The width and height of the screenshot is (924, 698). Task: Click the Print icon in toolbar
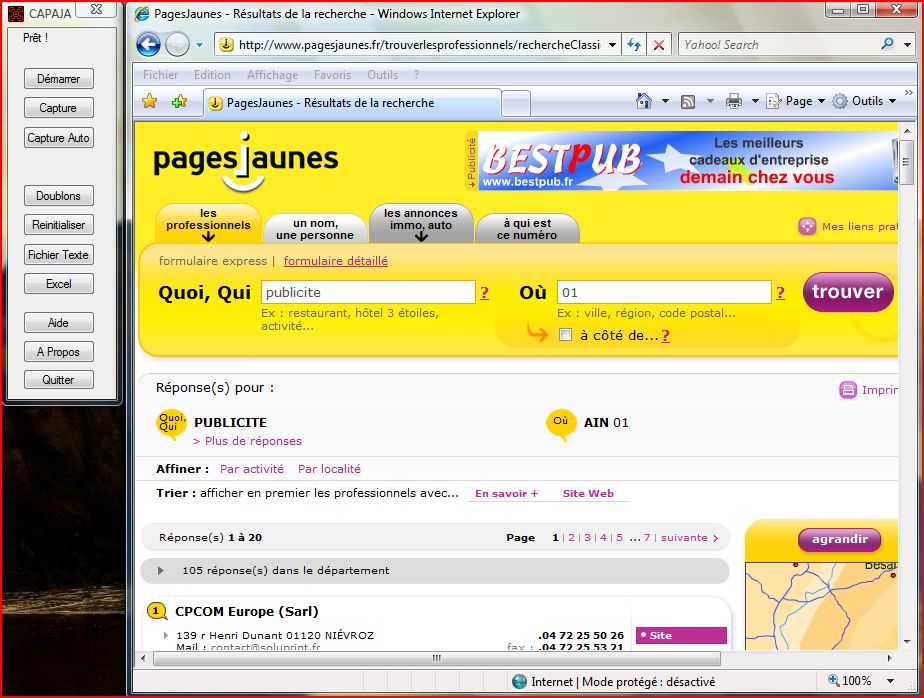[x=734, y=101]
